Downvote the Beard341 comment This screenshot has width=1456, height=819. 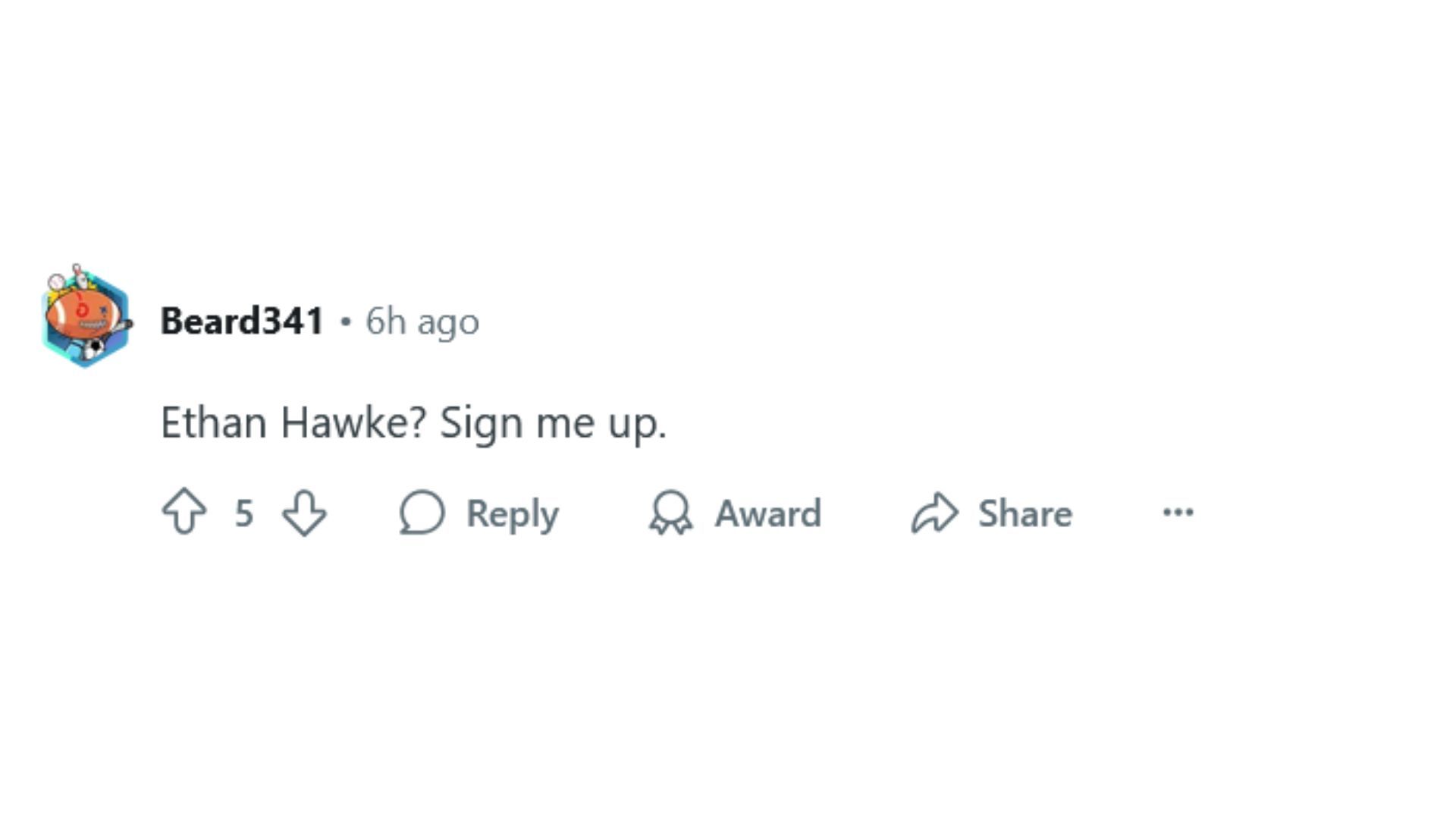304,513
